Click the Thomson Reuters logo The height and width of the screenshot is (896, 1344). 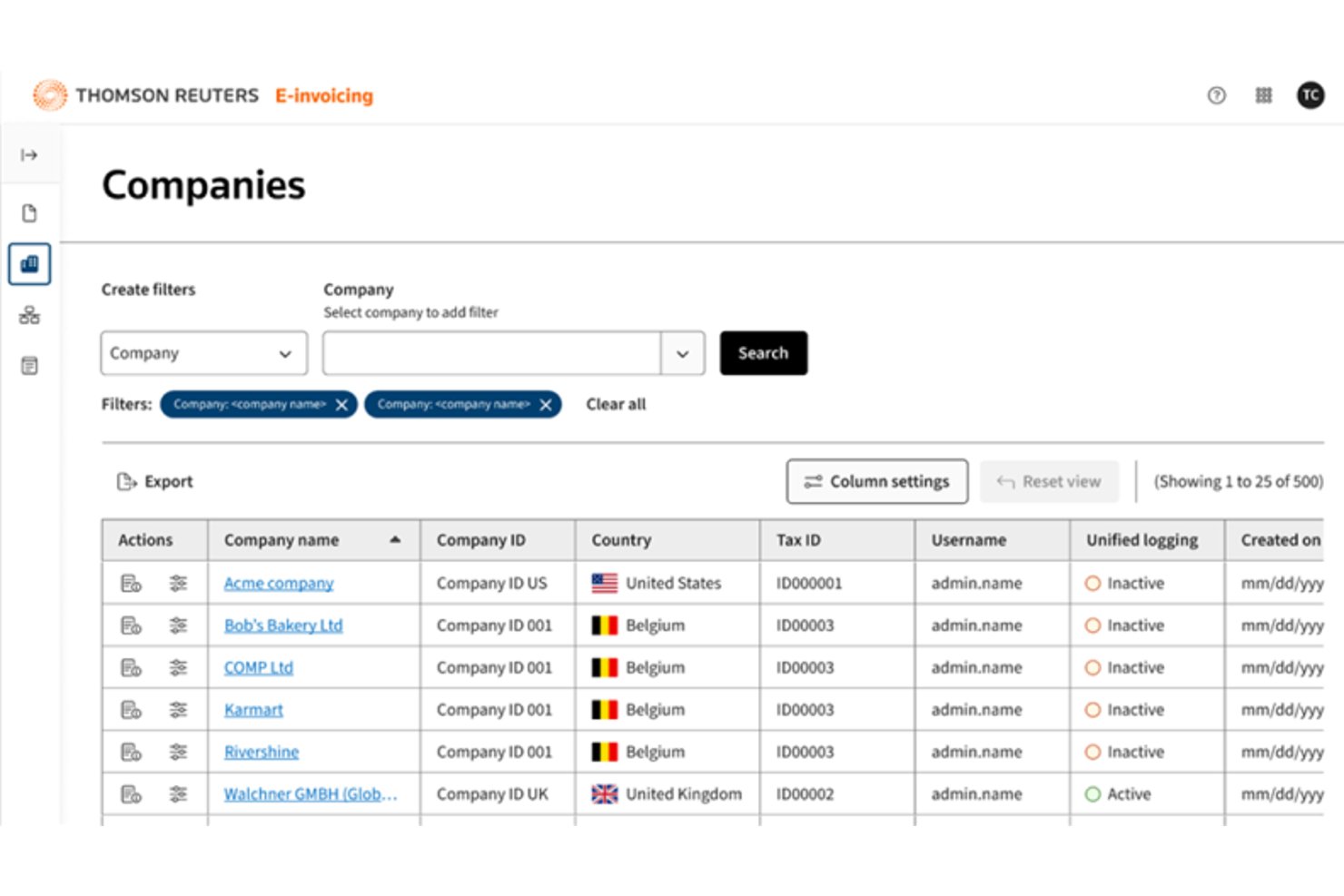coord(146,95)
